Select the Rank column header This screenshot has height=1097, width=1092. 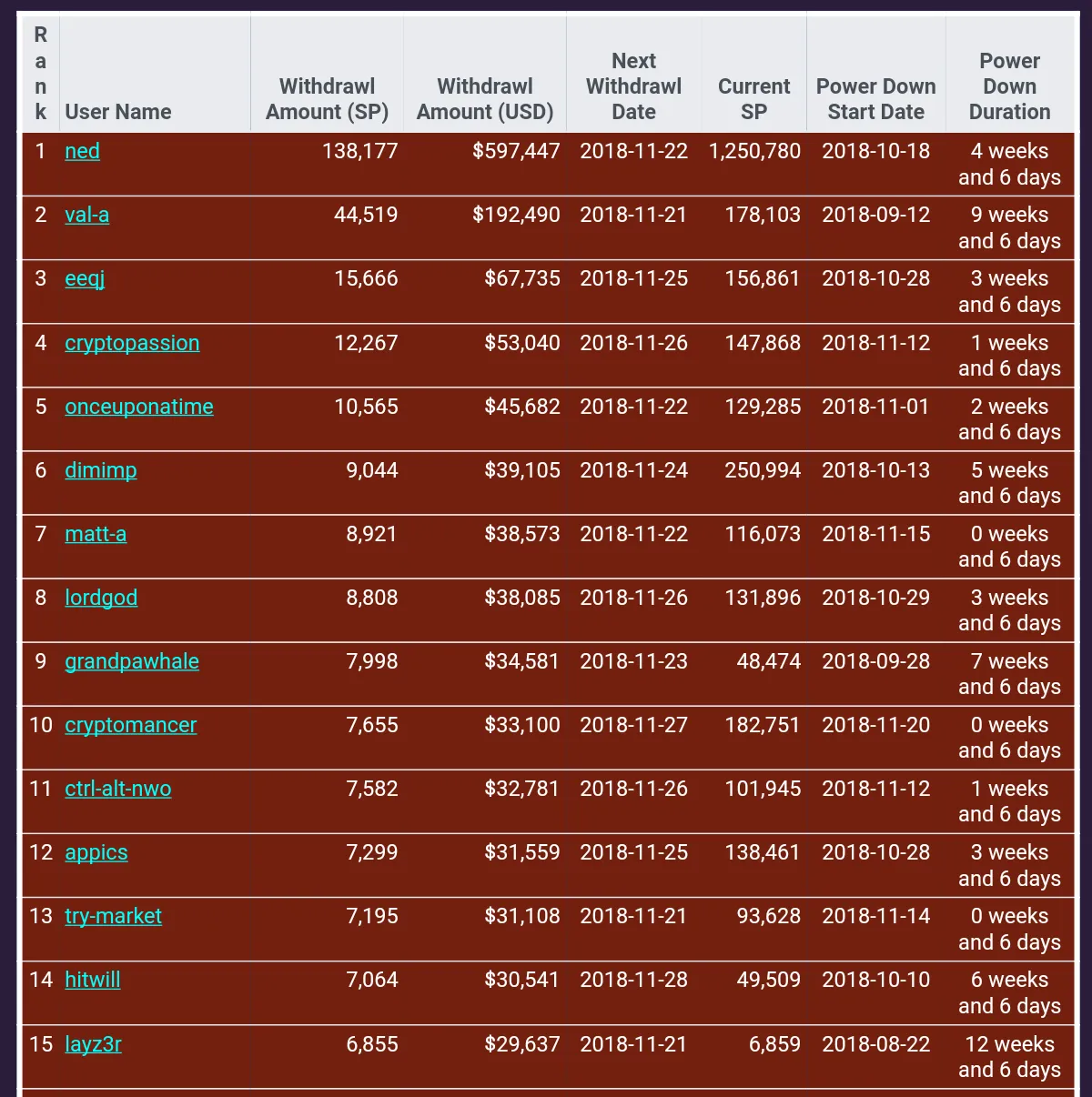point(40,73)
